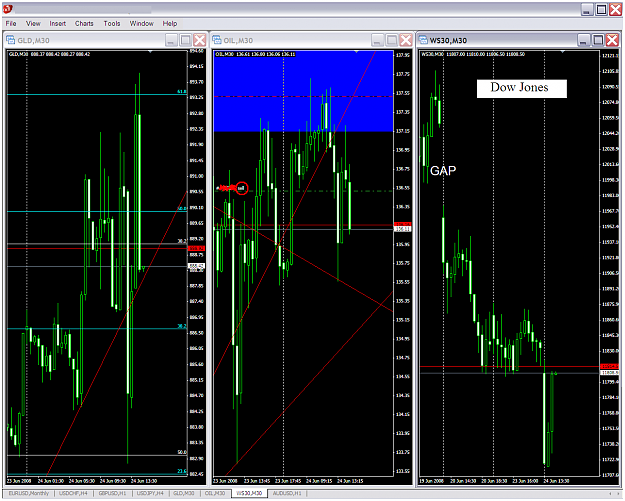The image size is (625, 501).
Task: Select the OIL,M30 tab at bottom
Action: [214, 493]
